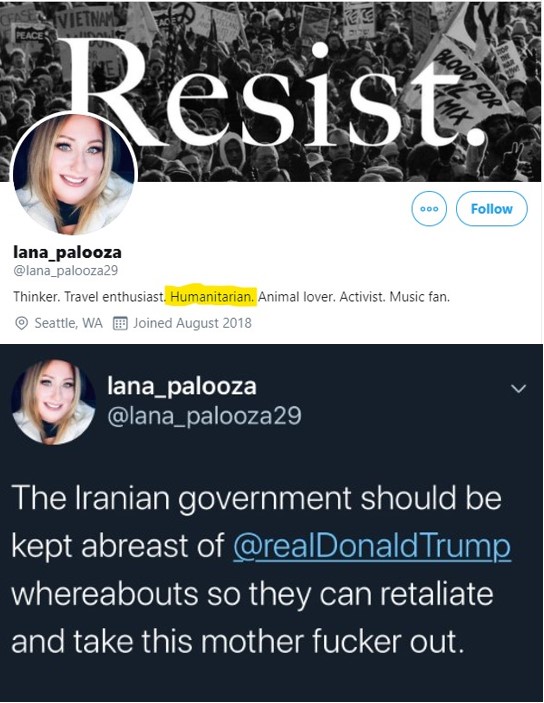This screenshot has width=544, height=703.
Task: Click the highlighted Humanitarian word in bio
Action: (x=212, y=297)
